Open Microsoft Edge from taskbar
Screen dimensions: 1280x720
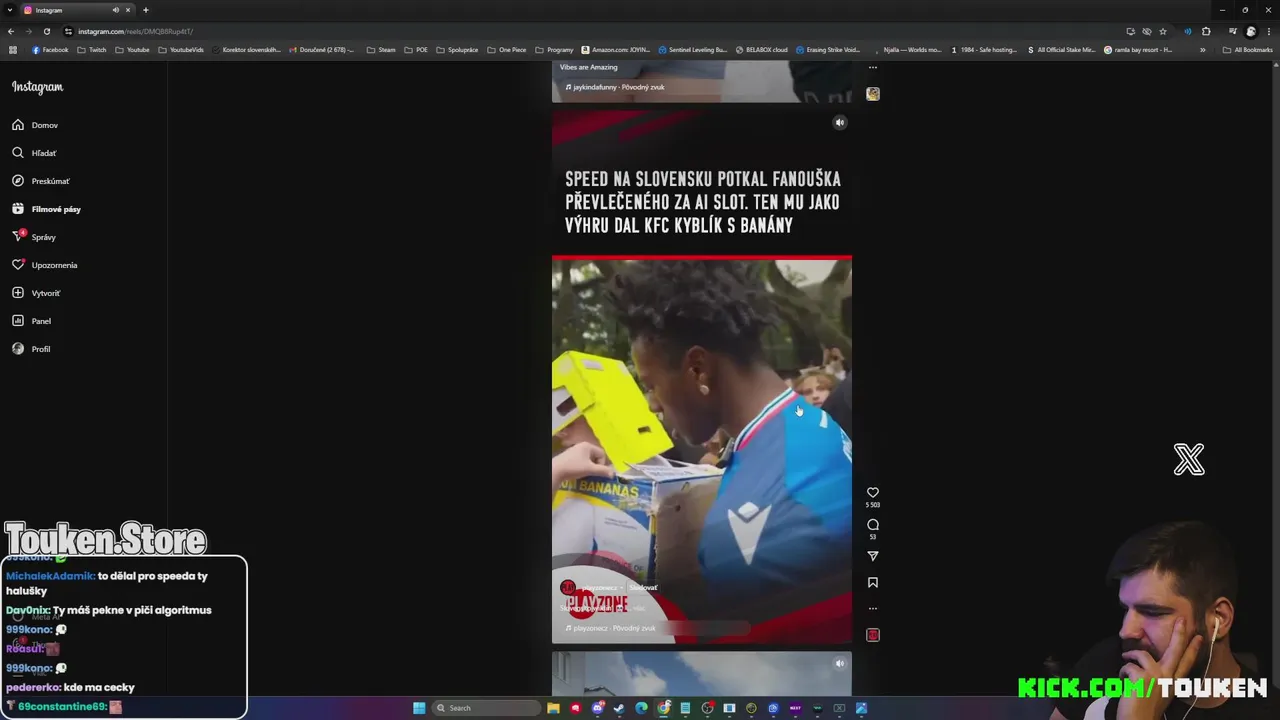point(641,708)
